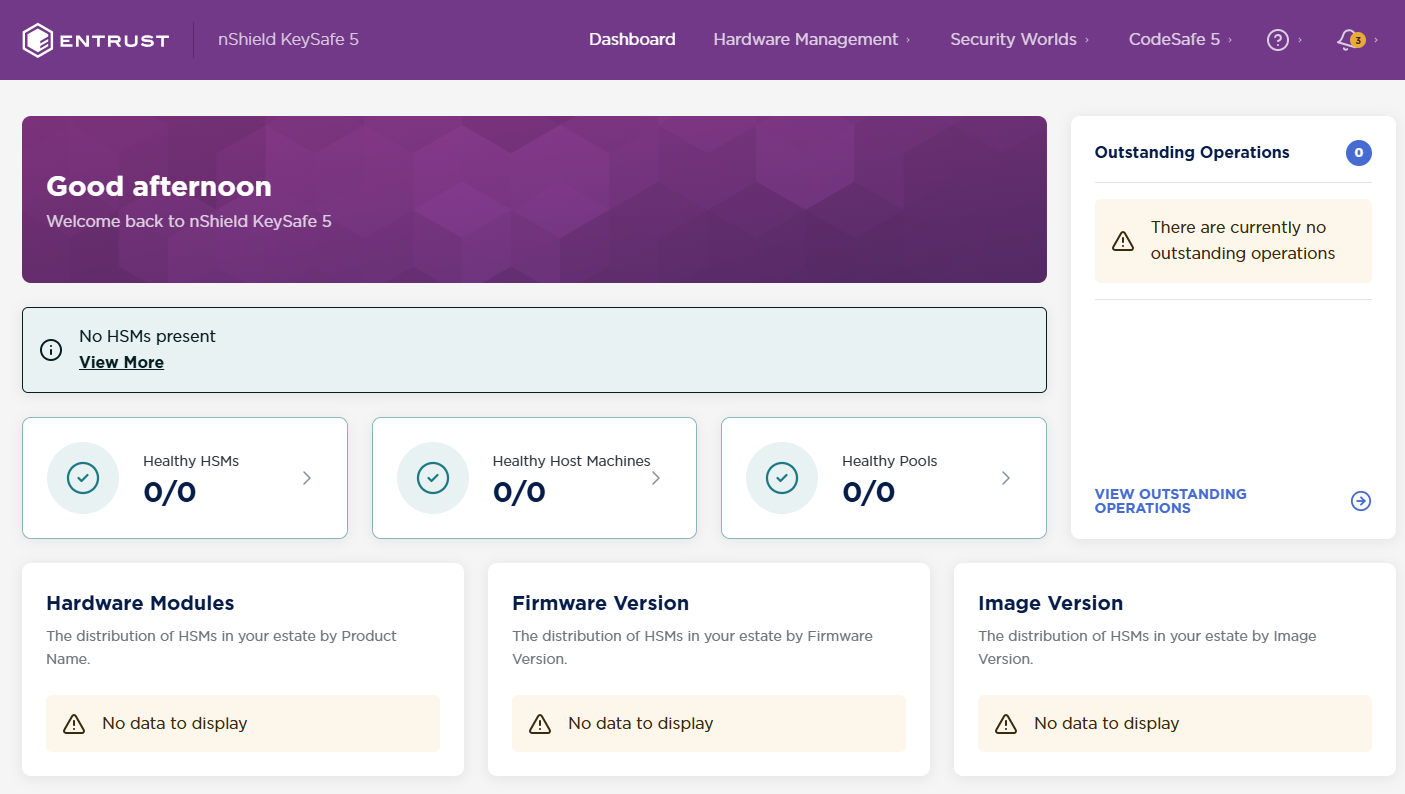Expand the Healthy HSMs card chevron

click(x=306, y=478)
